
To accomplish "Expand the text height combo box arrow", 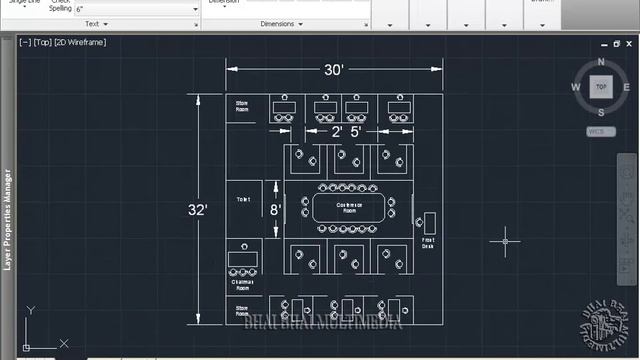I will [195, 9].
